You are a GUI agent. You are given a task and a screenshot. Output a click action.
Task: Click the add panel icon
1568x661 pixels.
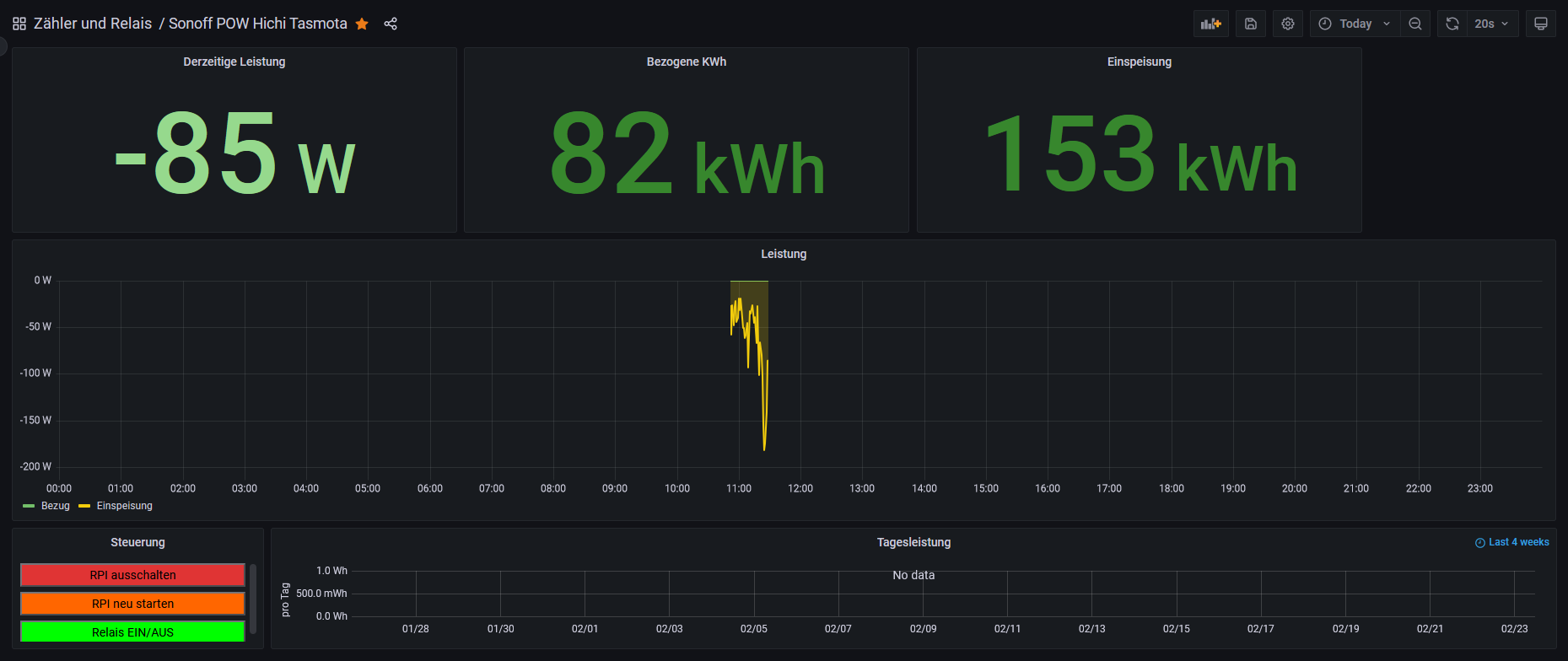pyautogui.click(x=1210, y=24)
